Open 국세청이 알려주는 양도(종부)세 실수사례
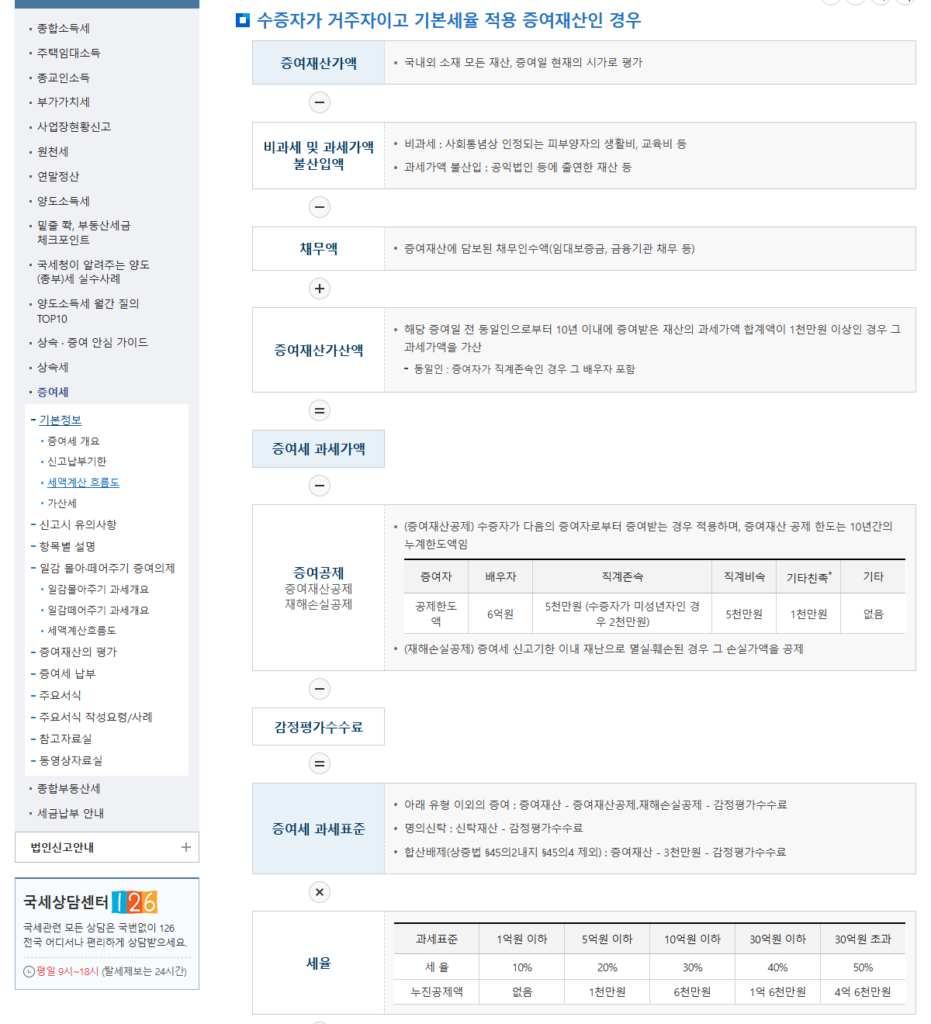931x1024 pixels. click(x=93, y=272)
